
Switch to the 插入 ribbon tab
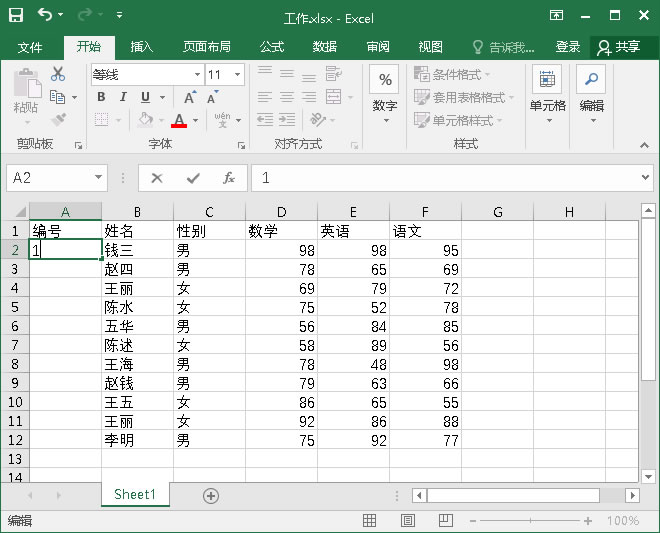pos(141,47)
